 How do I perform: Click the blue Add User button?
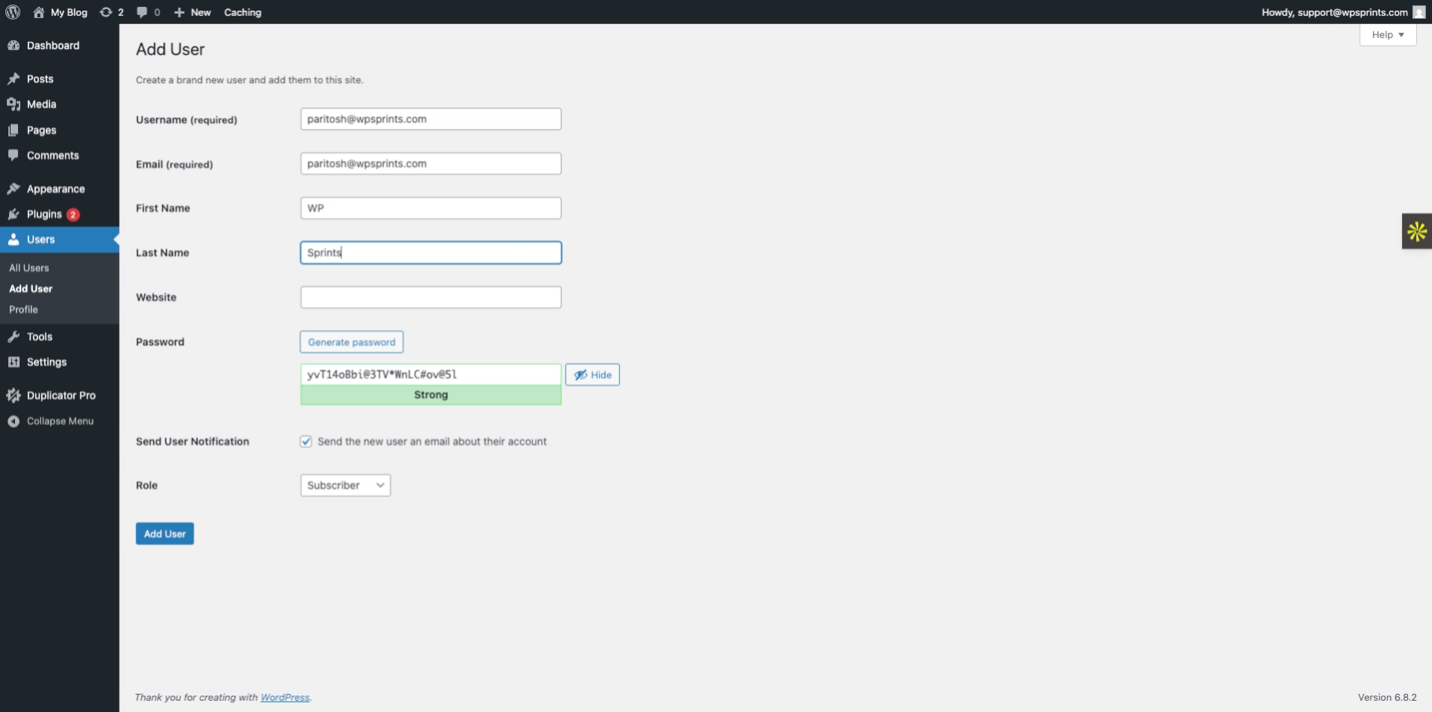tap(165, 534)
